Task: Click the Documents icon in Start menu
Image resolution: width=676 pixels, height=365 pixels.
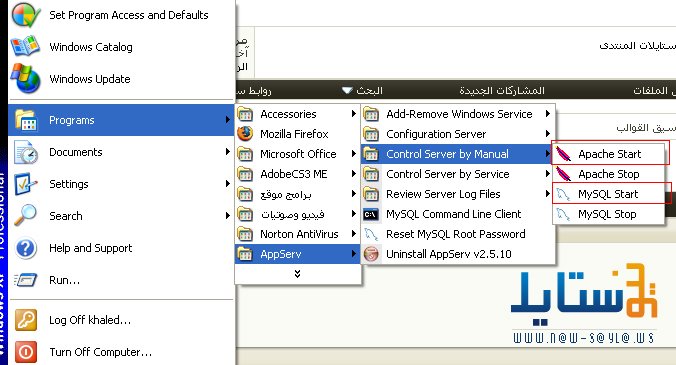Action: point(25,152)
